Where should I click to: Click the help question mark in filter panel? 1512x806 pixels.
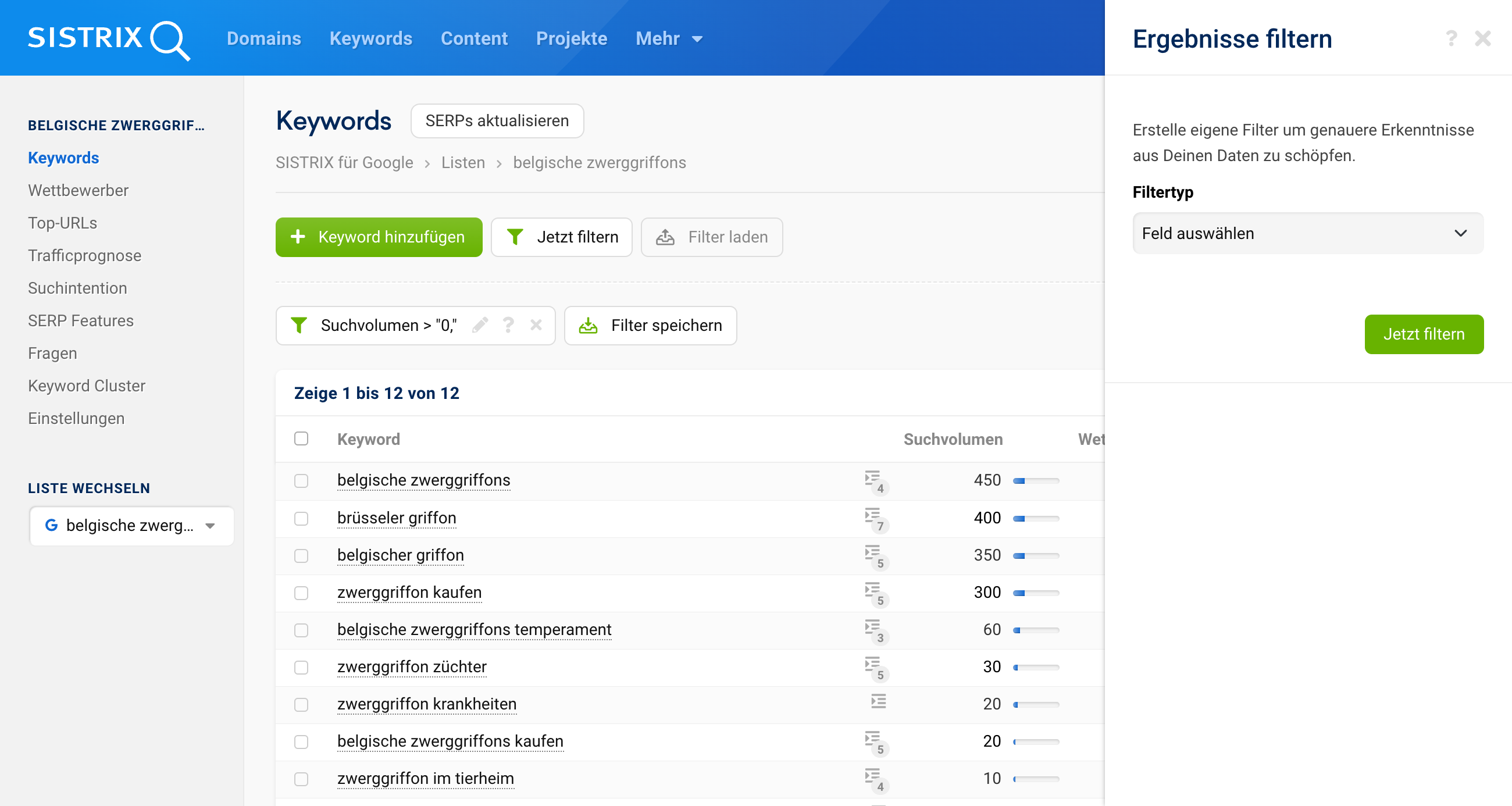pos(1451,39)
